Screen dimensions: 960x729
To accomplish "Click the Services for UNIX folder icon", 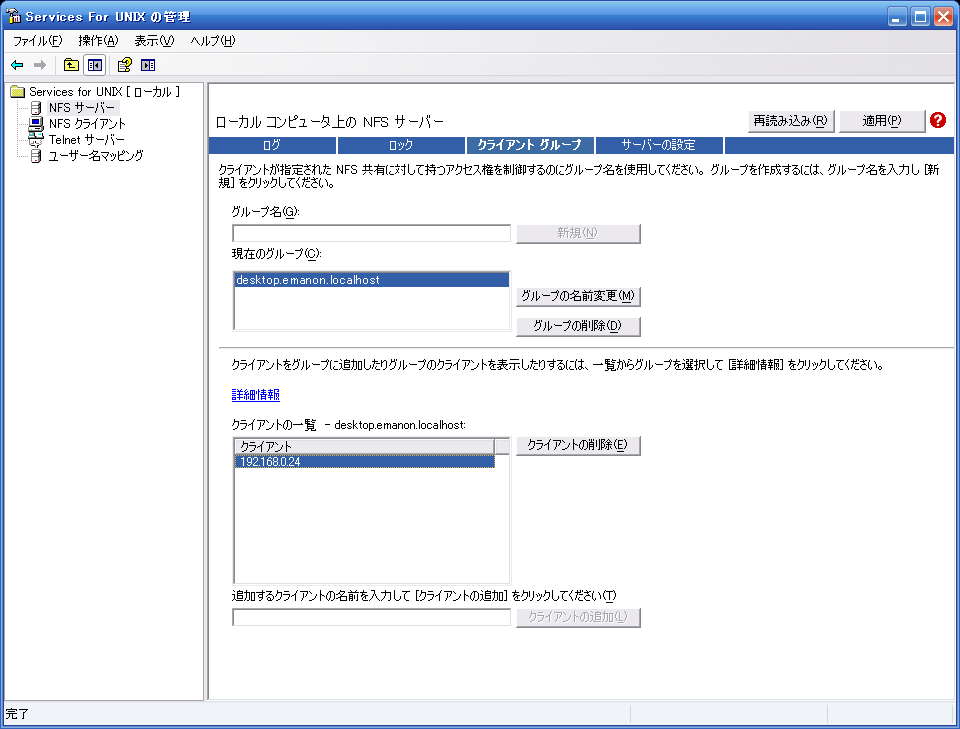I will pos(18,92).
